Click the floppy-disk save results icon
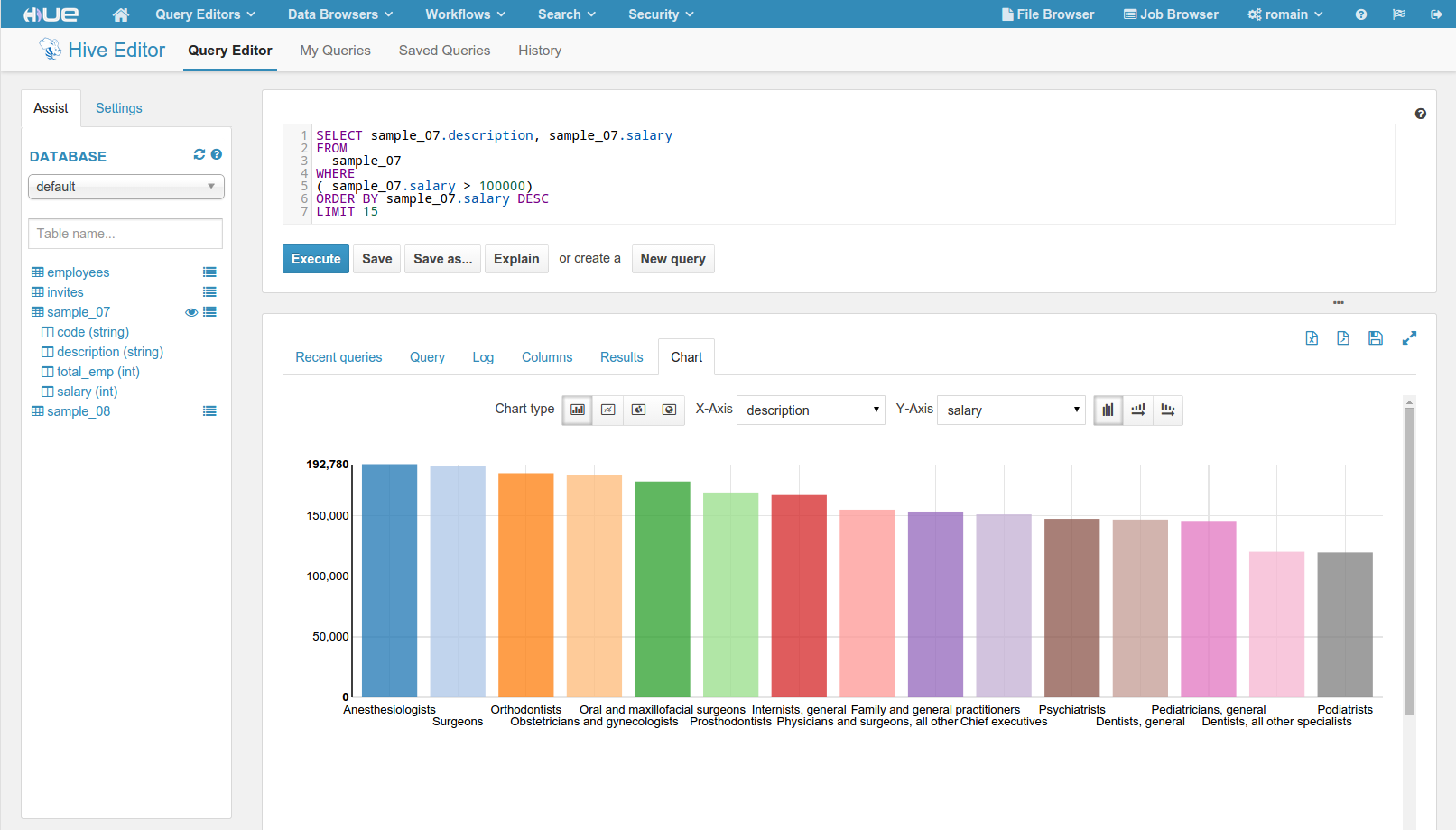 pos(1375,338)
